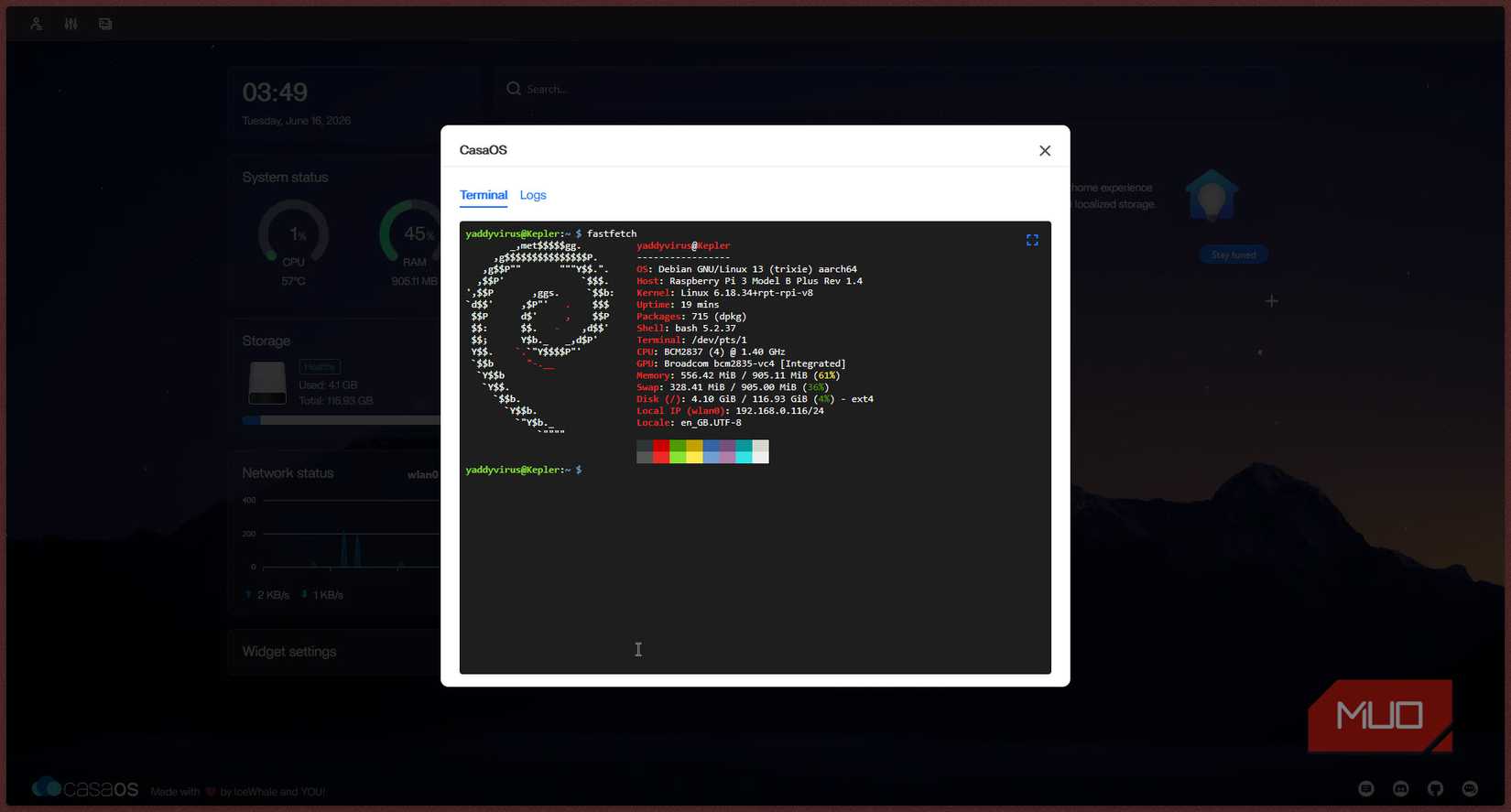
Task: Click the terminal prompt line to focus input
Action: tap(524, 470)
